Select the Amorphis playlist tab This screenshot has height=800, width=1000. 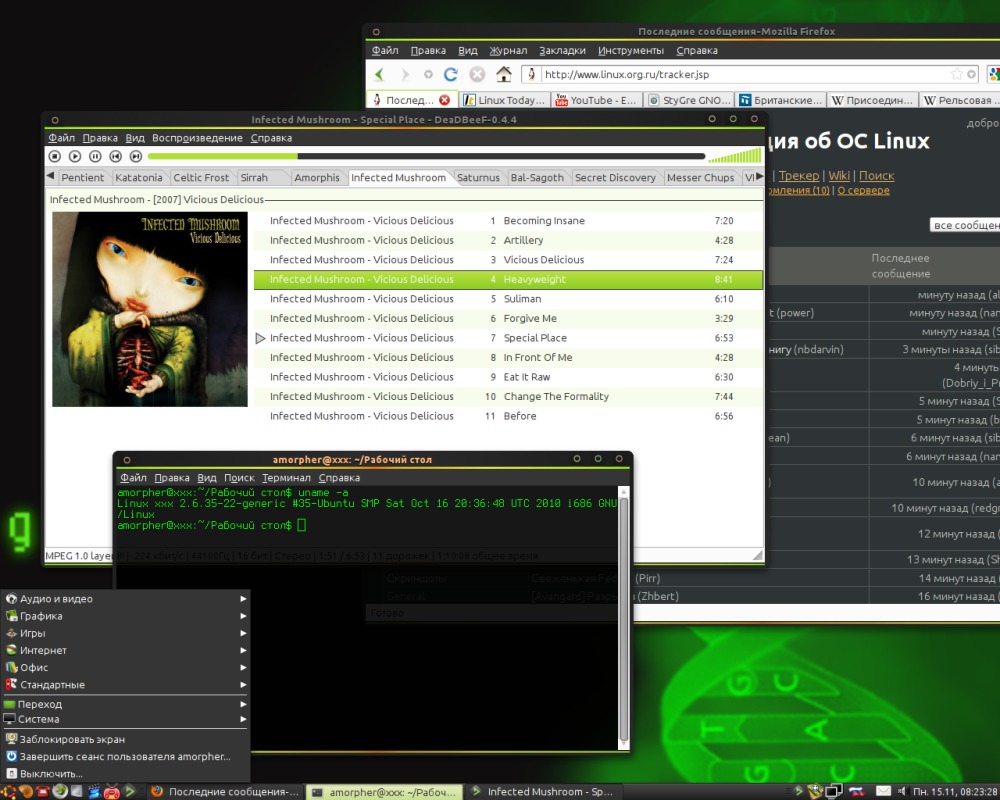coord(317,177)
